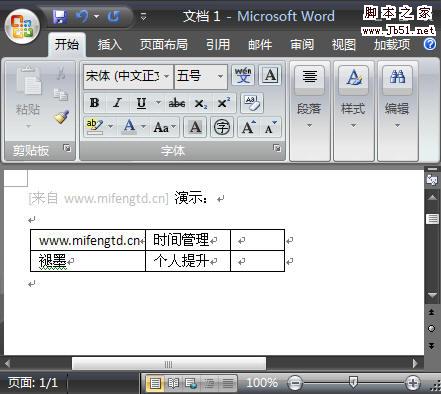Open the 剪贴板 dialog launcher
This screenshot has height=394, width=441.
click(x=67, y=148)
